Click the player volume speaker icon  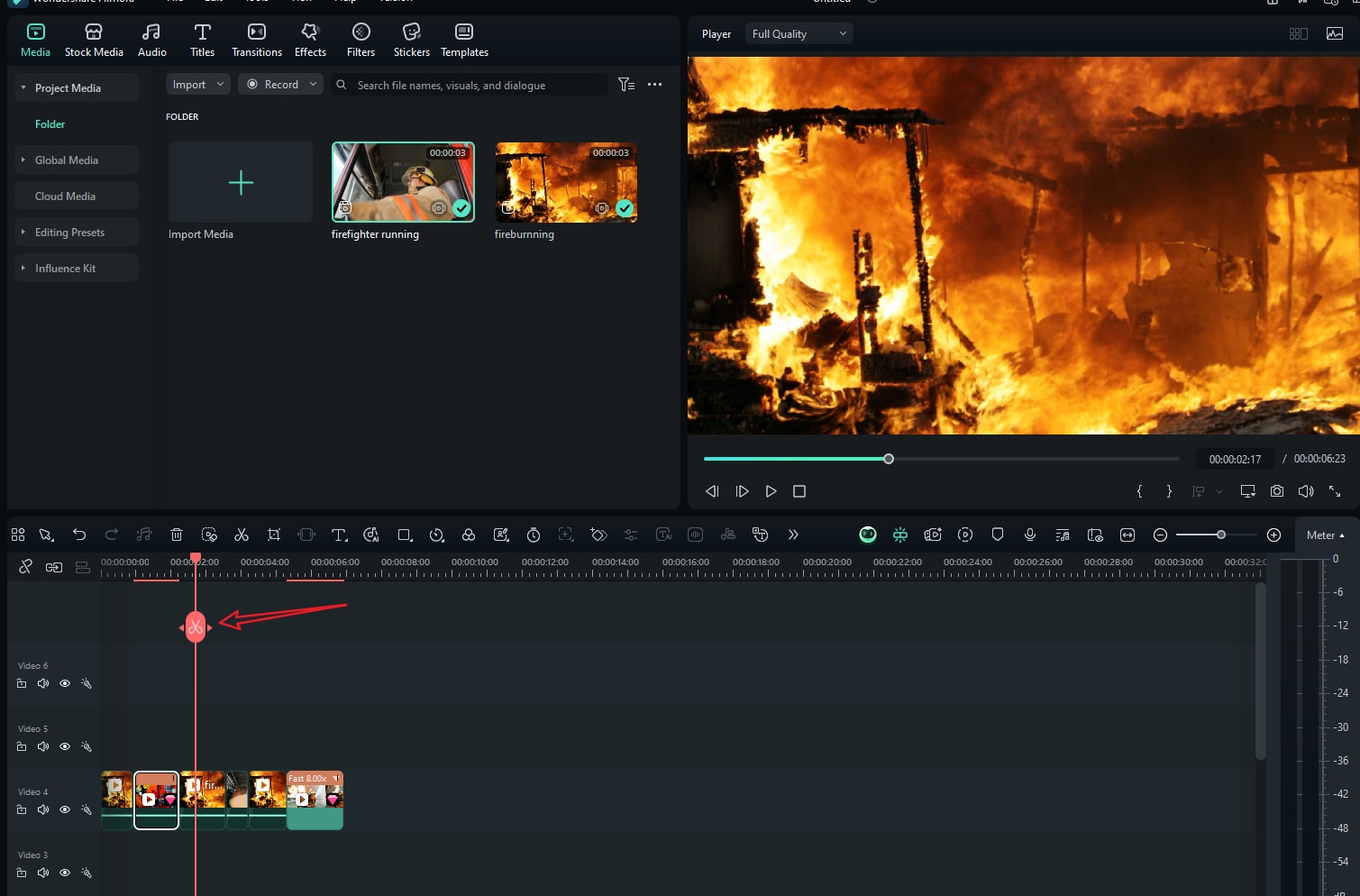(1306, 491)
